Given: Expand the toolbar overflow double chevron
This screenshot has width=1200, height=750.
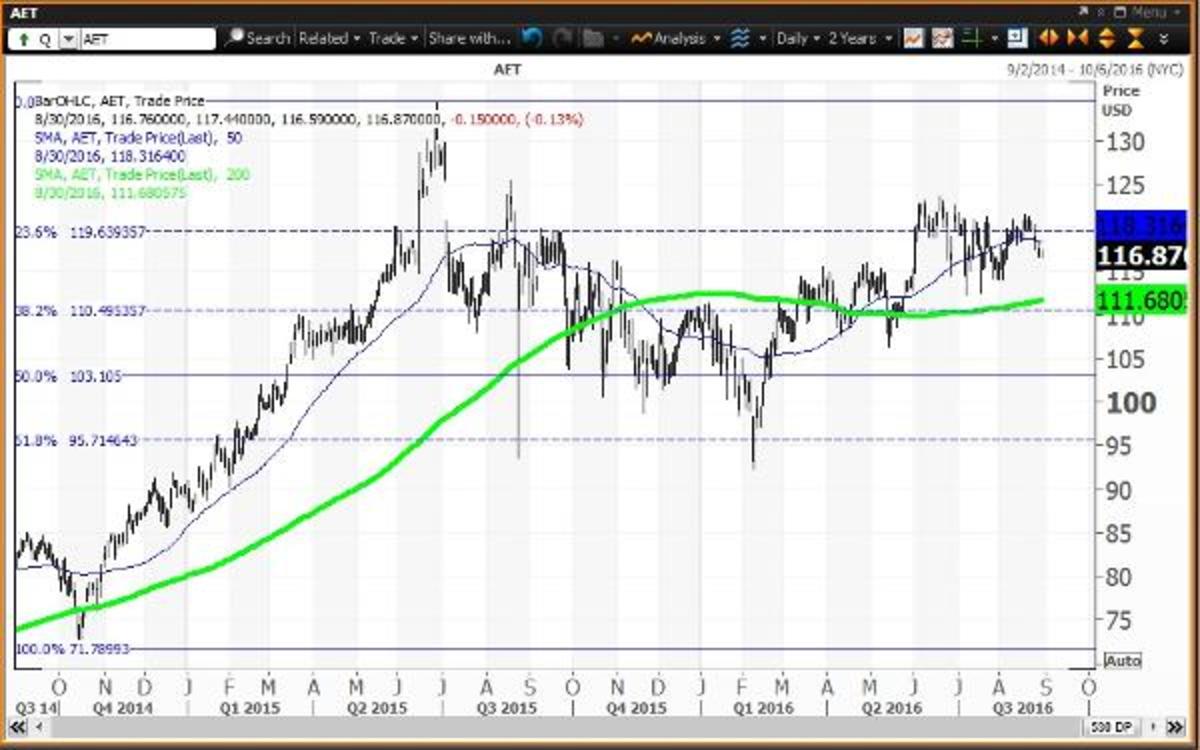Looking at the screenshot, I should 1164,39.
